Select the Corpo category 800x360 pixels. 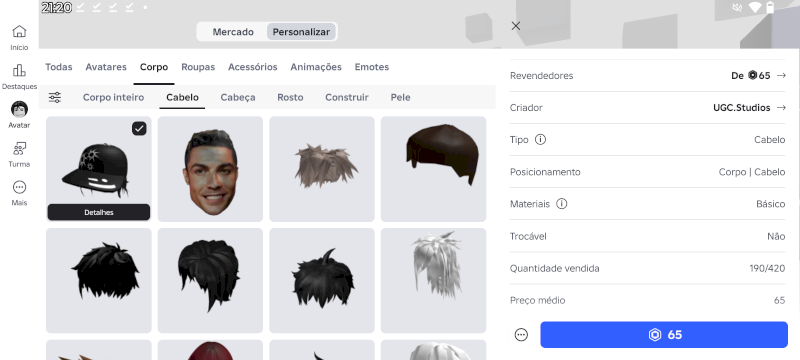point(154,67)
